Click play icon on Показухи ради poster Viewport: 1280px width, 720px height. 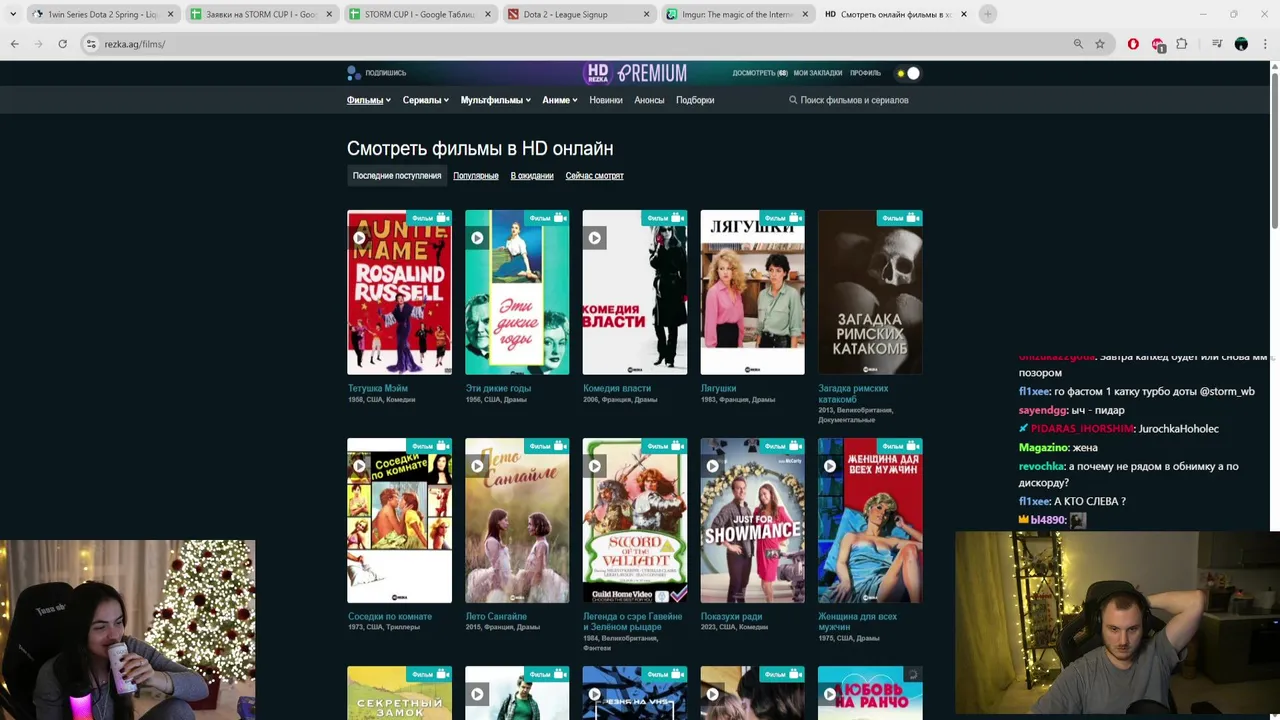[x=712, y=466]
